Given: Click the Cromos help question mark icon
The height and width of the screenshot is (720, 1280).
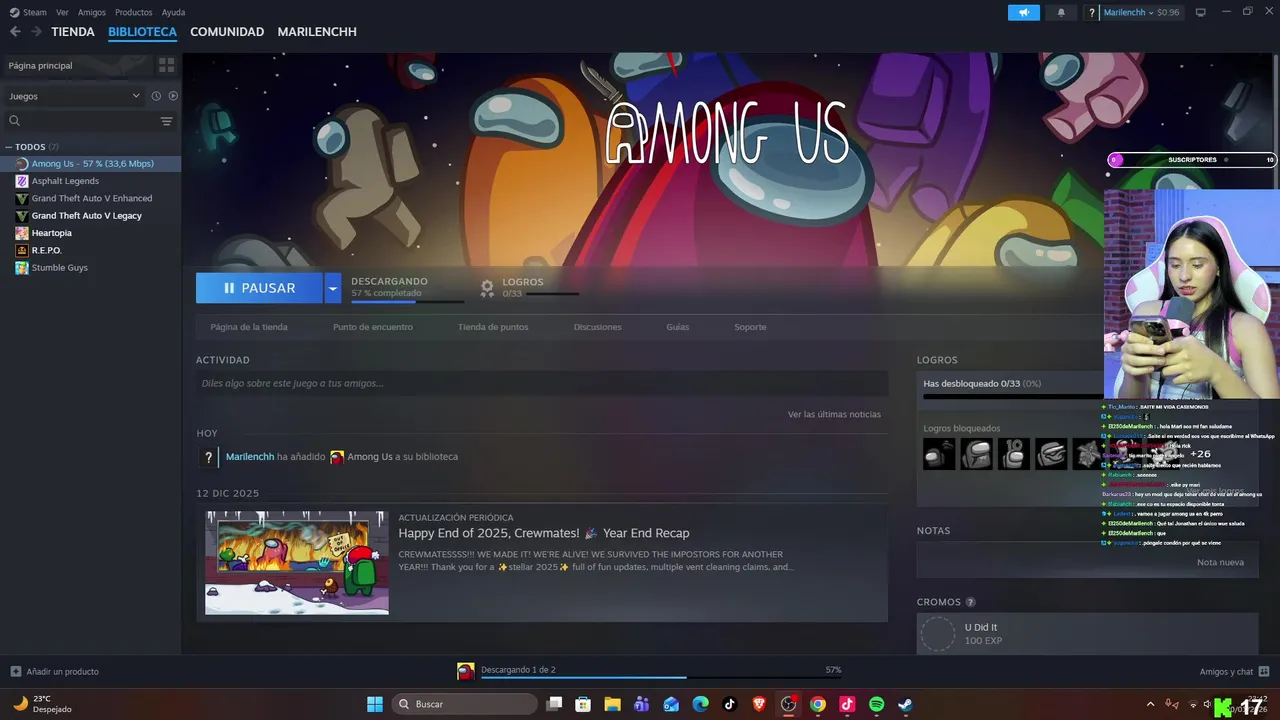Looking at the screenshot, I should [970, 602].
